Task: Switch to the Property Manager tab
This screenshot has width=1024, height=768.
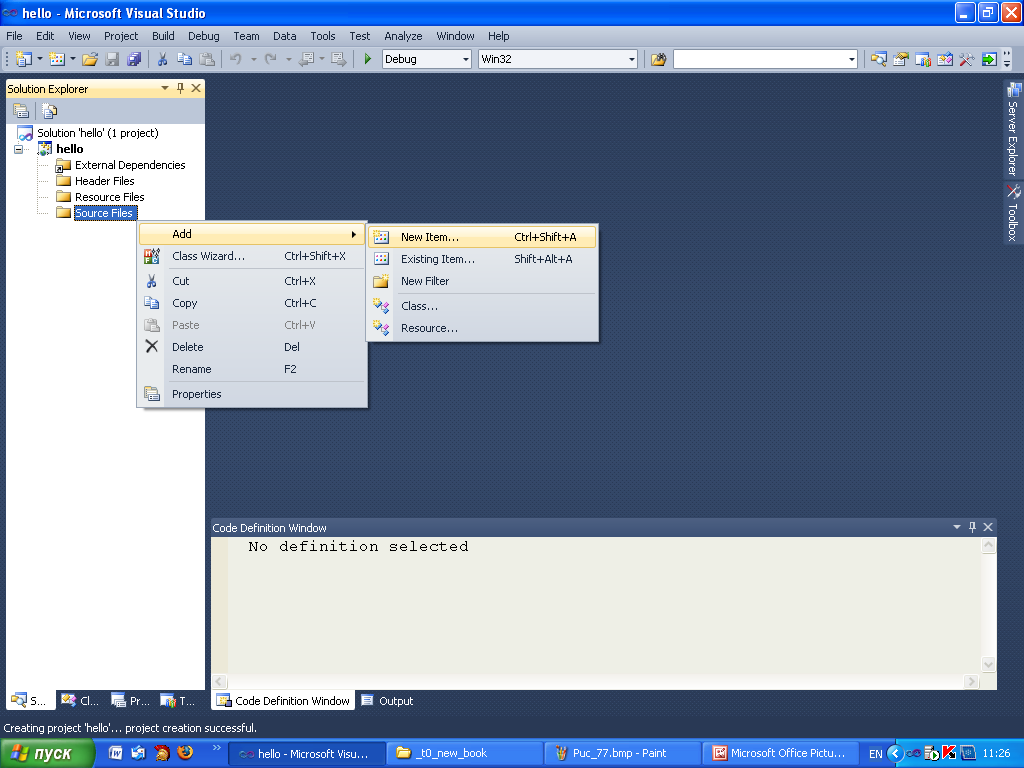Action: click(131, 701)
